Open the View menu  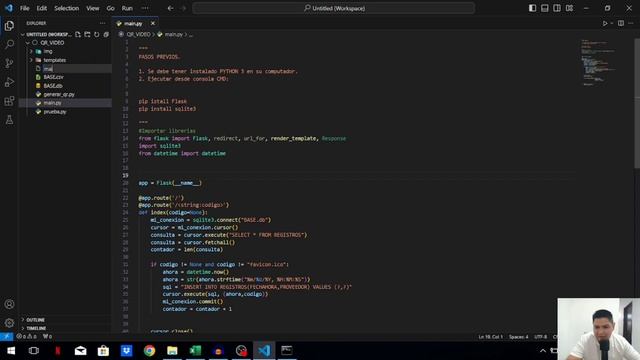click(93, 8)
